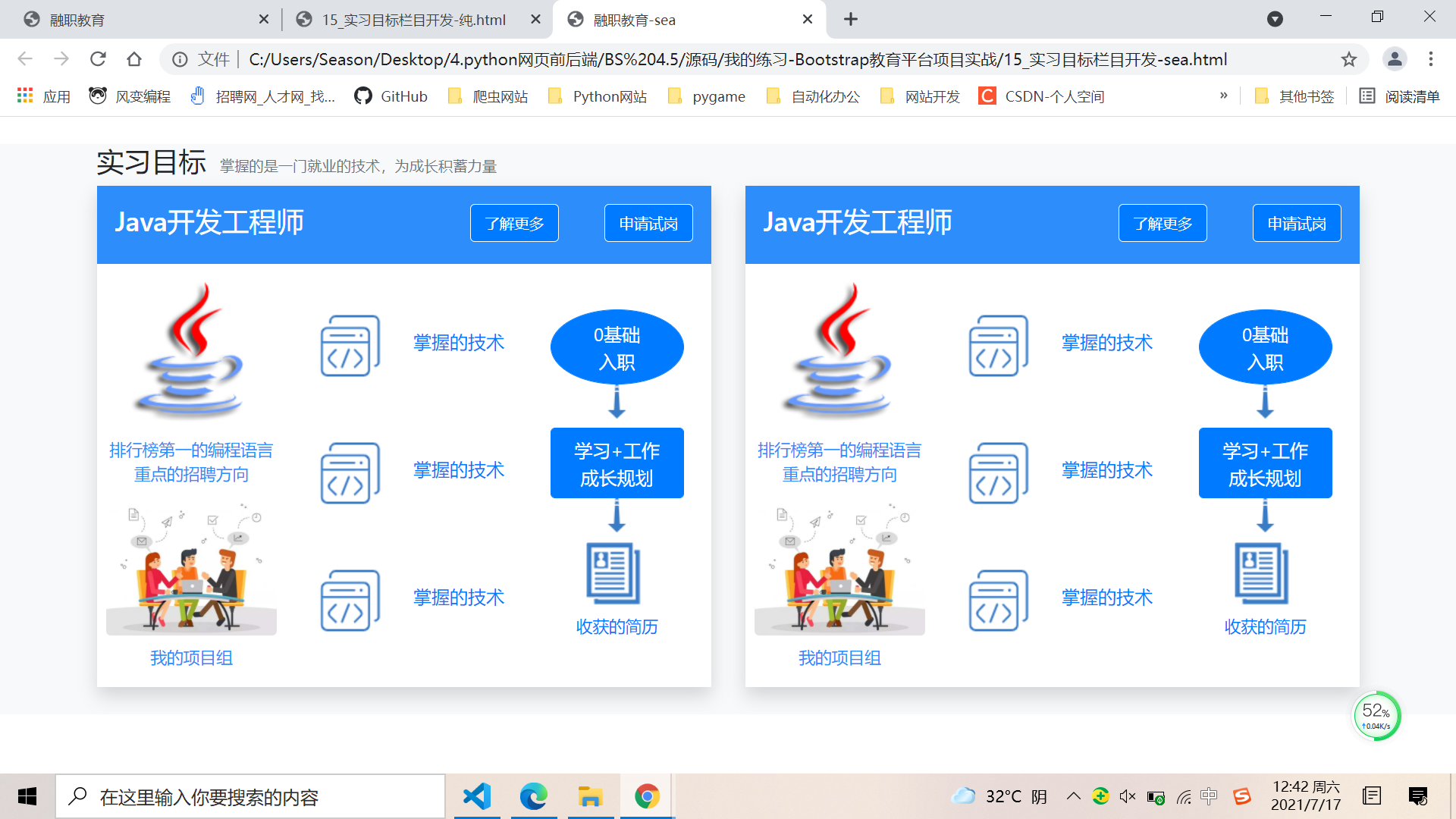This screenshot has width=1456, height=819.
Task: Toggle the Chinese input mode indicator
Action: coord(1209,796)
